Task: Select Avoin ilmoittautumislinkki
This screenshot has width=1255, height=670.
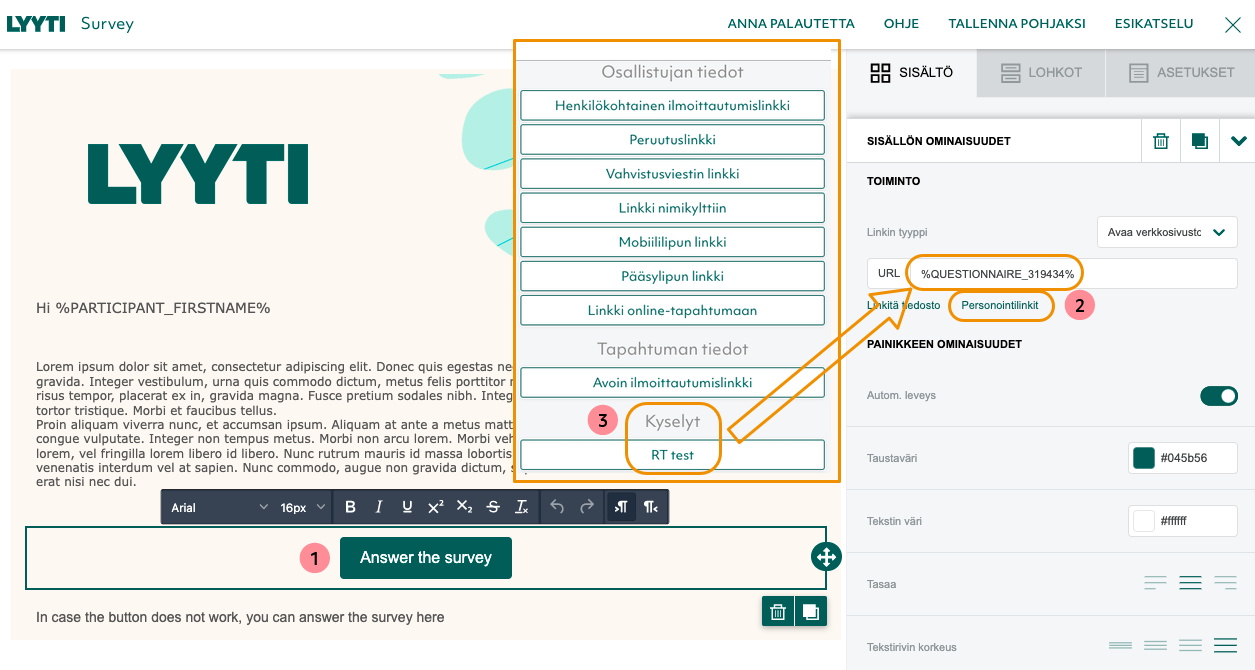Action: pos(672,382)
